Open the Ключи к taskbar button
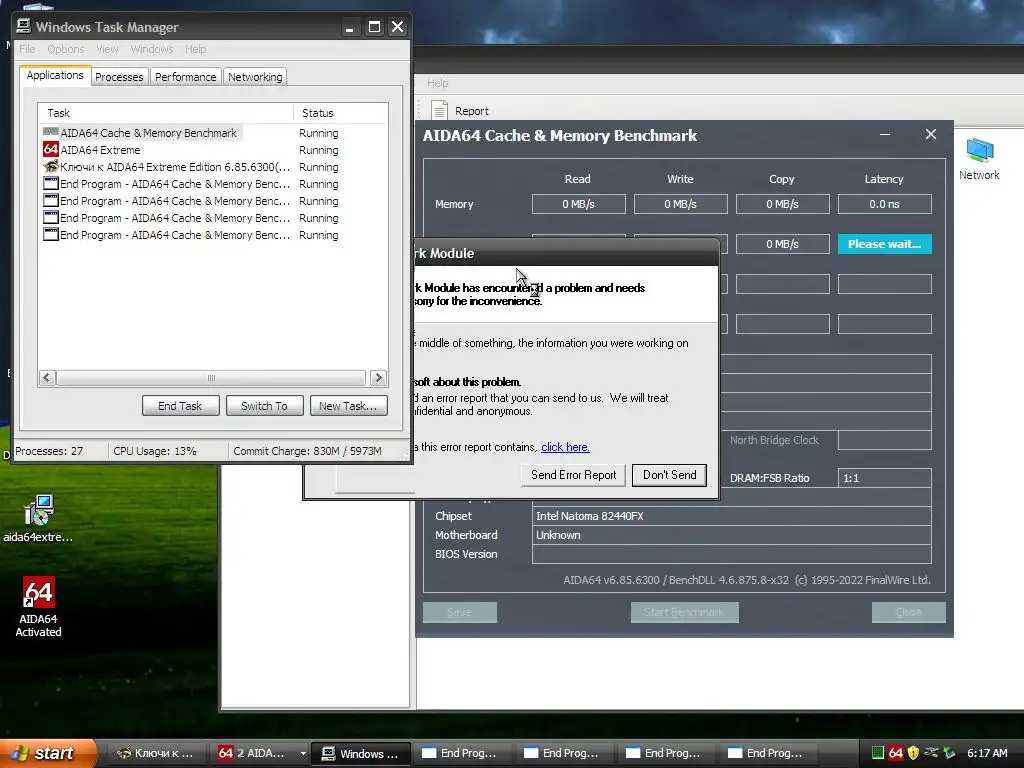The width and height of the screenshot is (1024, 768). click(x=155, y=753)
